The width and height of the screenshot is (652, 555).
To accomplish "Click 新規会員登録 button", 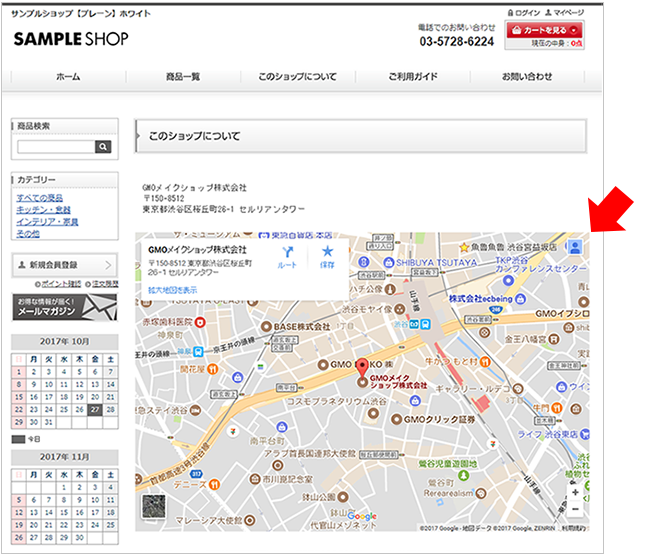I will [64, 265].
